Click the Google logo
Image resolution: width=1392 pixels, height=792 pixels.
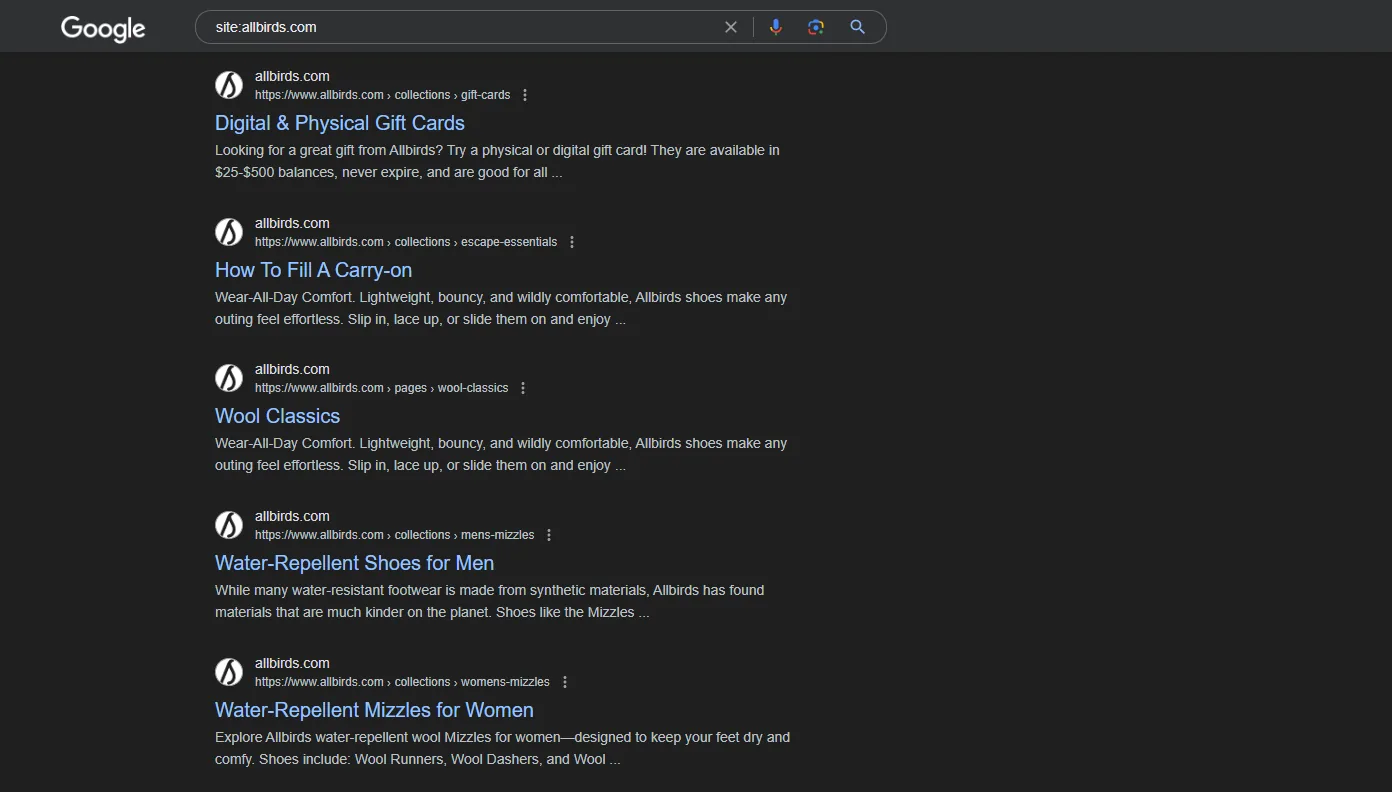103,28
